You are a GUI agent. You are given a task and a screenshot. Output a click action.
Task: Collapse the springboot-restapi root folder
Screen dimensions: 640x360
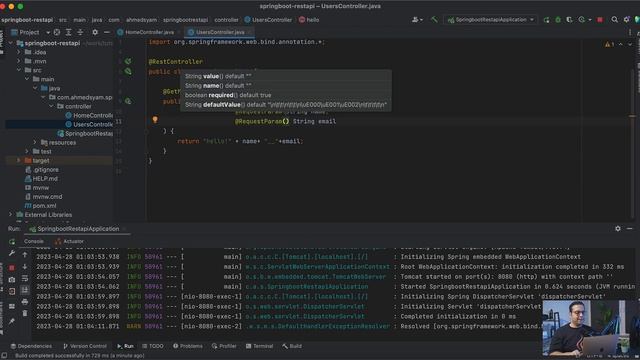click(11, 43)
